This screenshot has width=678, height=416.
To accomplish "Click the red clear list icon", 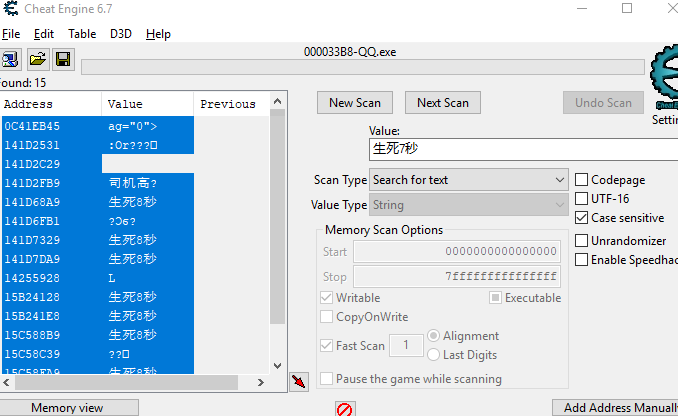I will point(345,409).
